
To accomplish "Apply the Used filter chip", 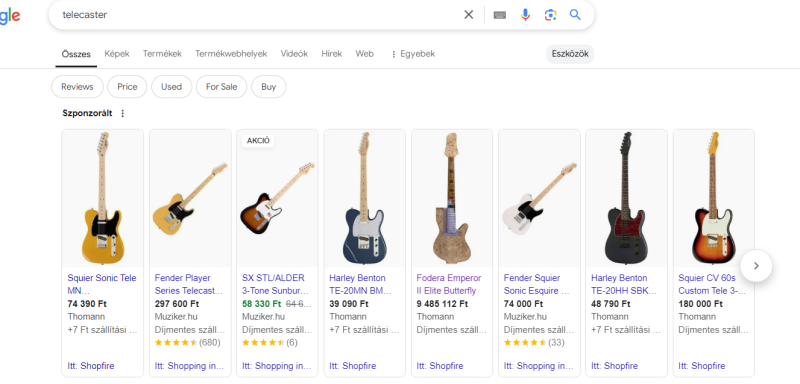I will coord(171,87).
